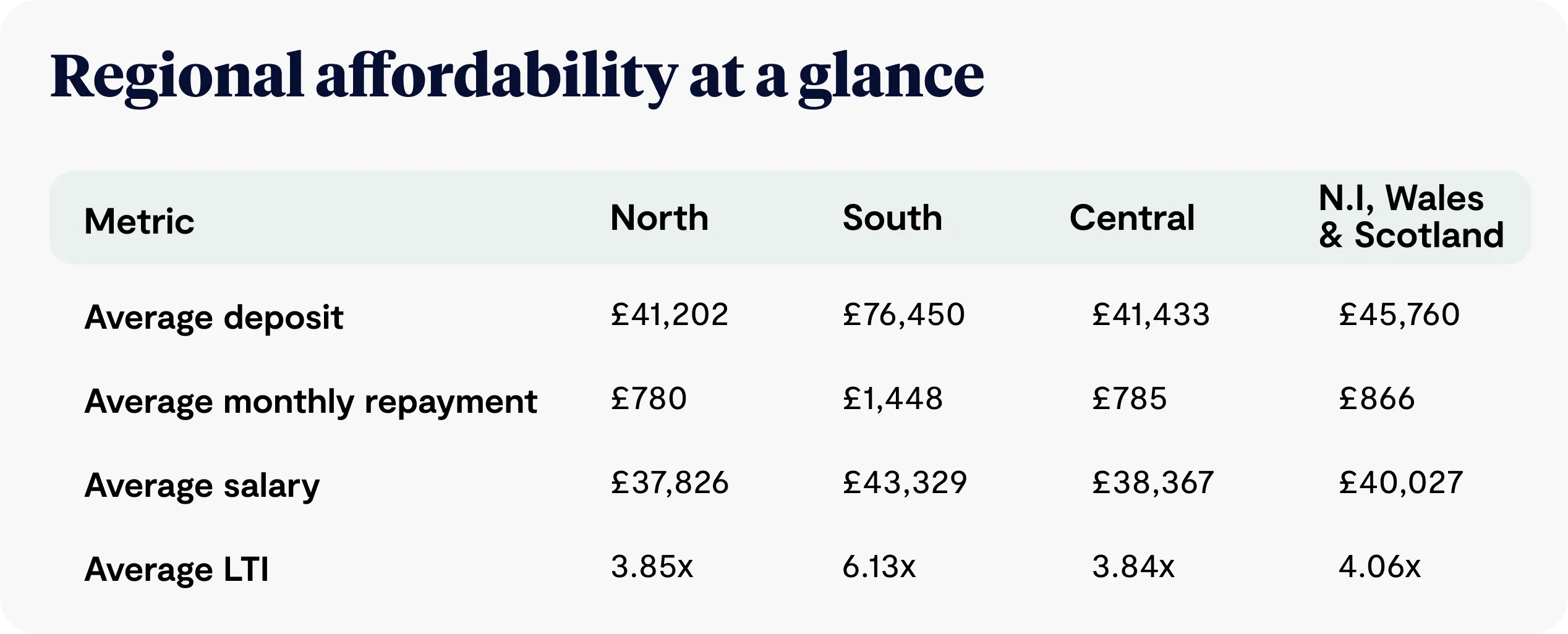This screenshot has height=634, width=1568.
Task: Click the South LTI value 6.13x
Action: click(879, 567)
